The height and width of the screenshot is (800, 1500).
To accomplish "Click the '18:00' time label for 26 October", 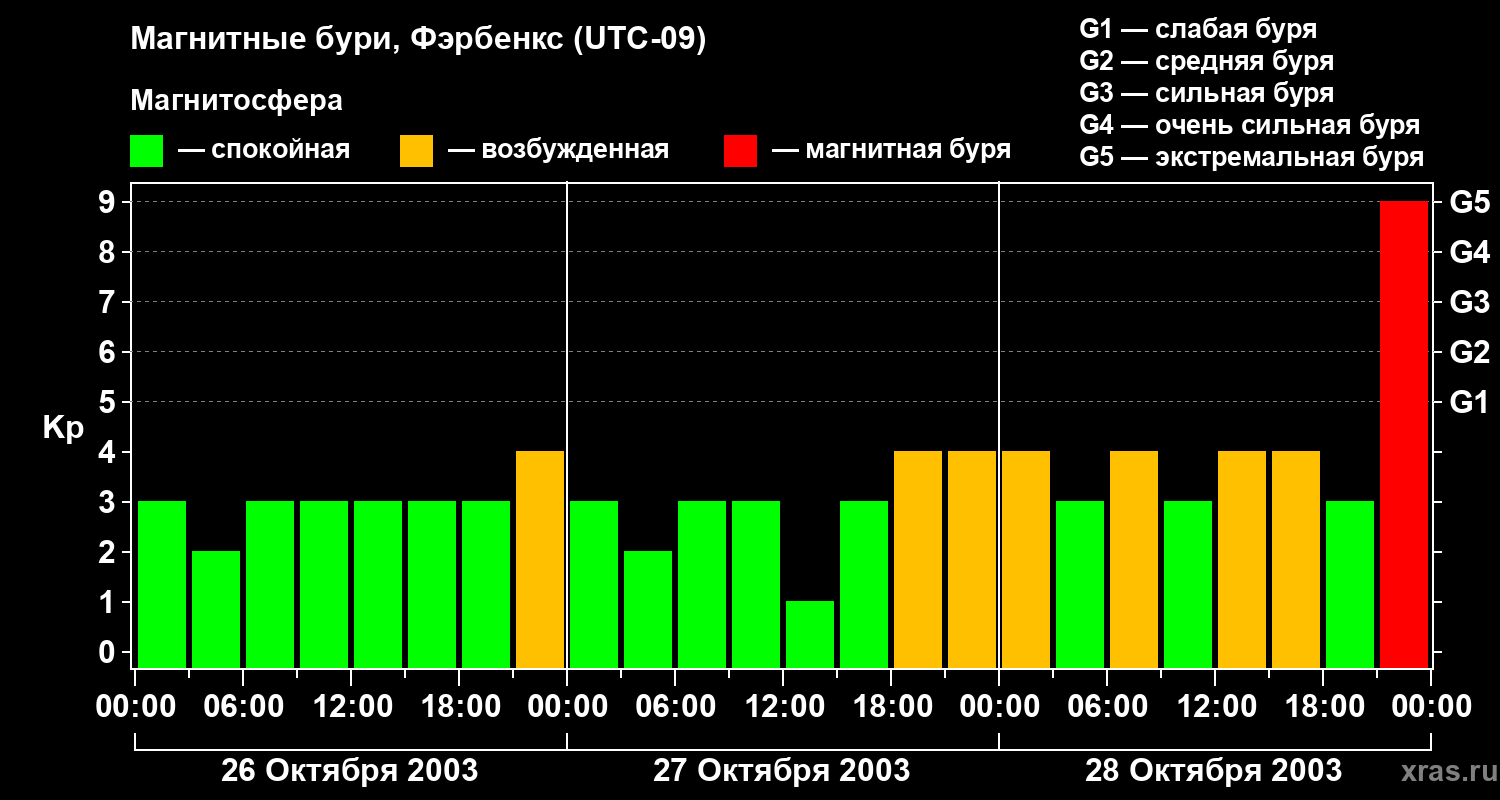I will (459, 707).
